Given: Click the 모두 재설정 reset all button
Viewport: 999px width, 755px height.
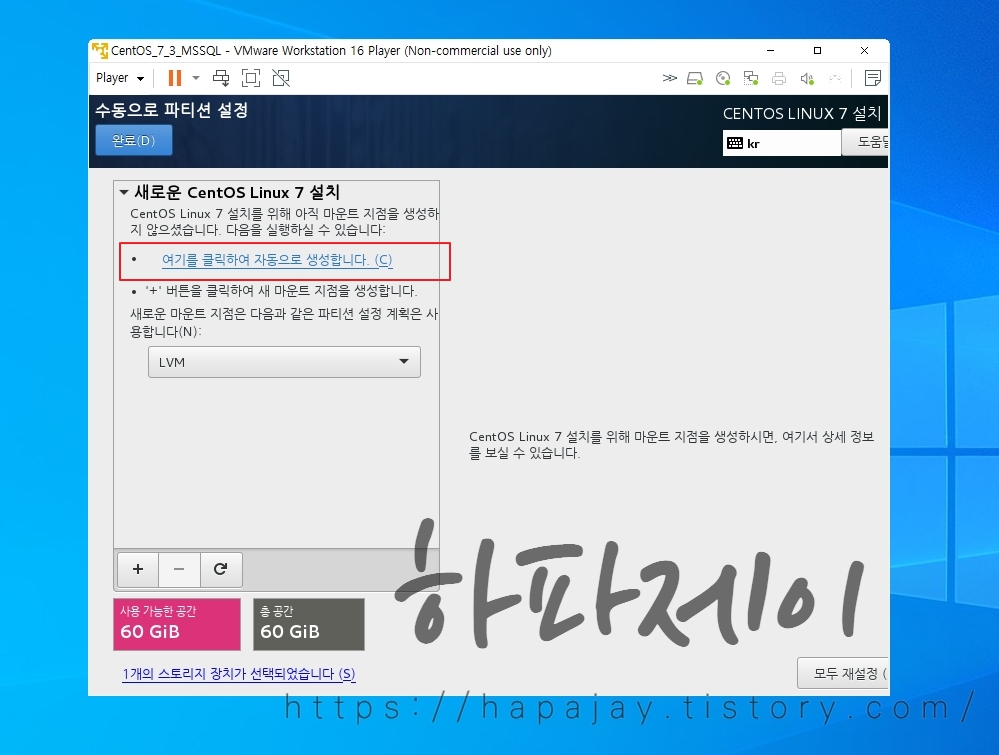Looking at the screenshot, I should (x=842, y=673).
